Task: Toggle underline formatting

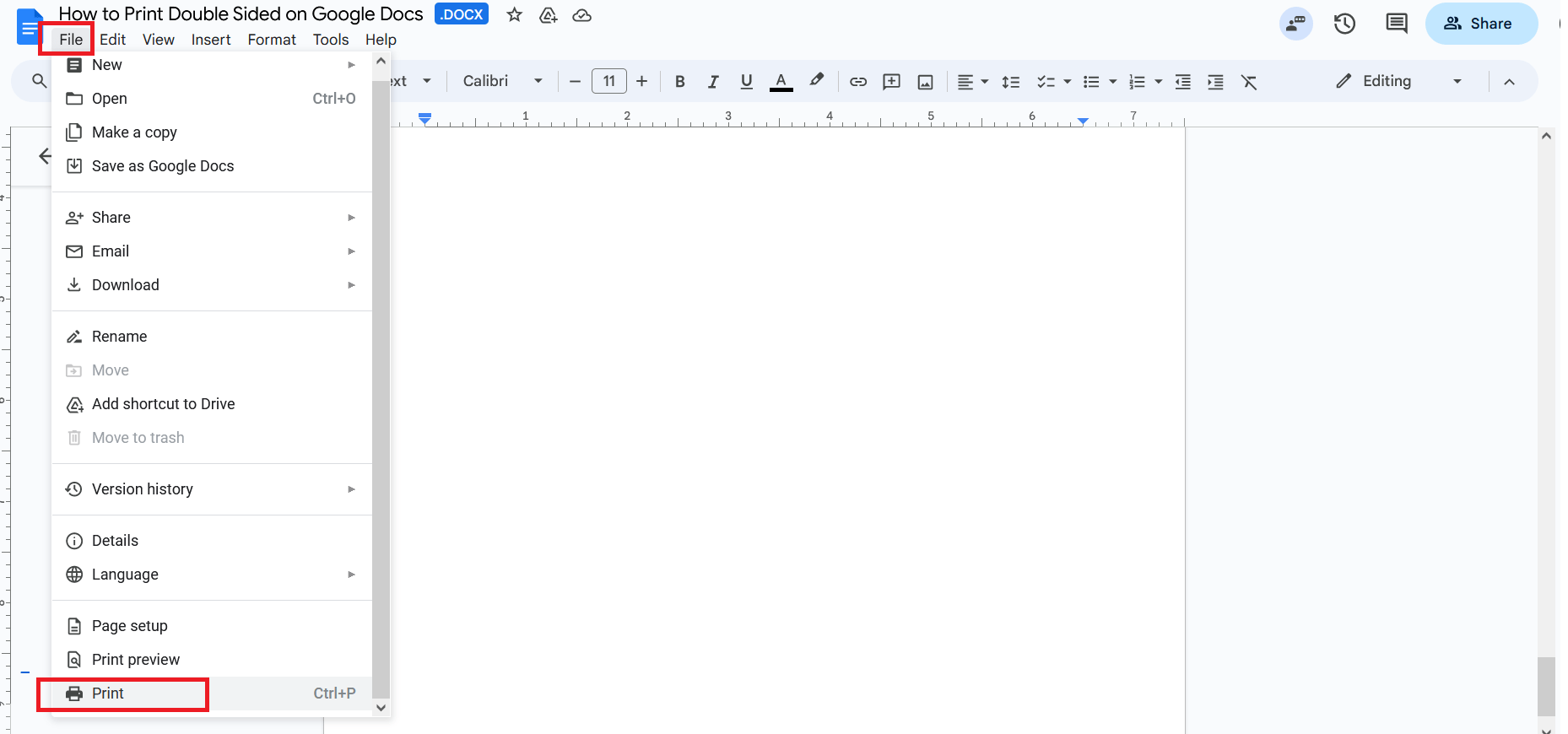Action: click(746, 81)
